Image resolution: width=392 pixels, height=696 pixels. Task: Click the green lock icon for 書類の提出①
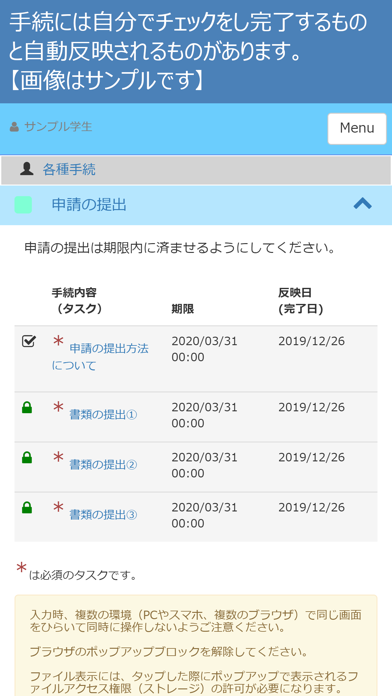click(x=27, y=407)
